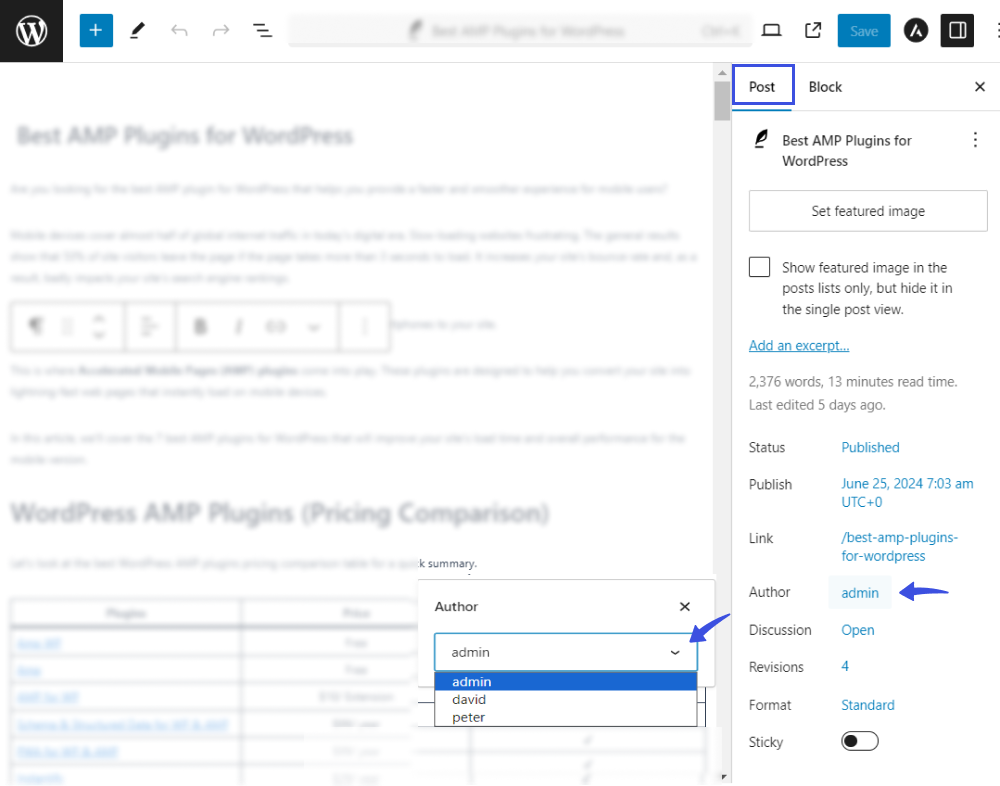Click the Link toolbar button
The width and height of the screenshot is (1000, 786).
pyautogui.click(x=276, y=326)
